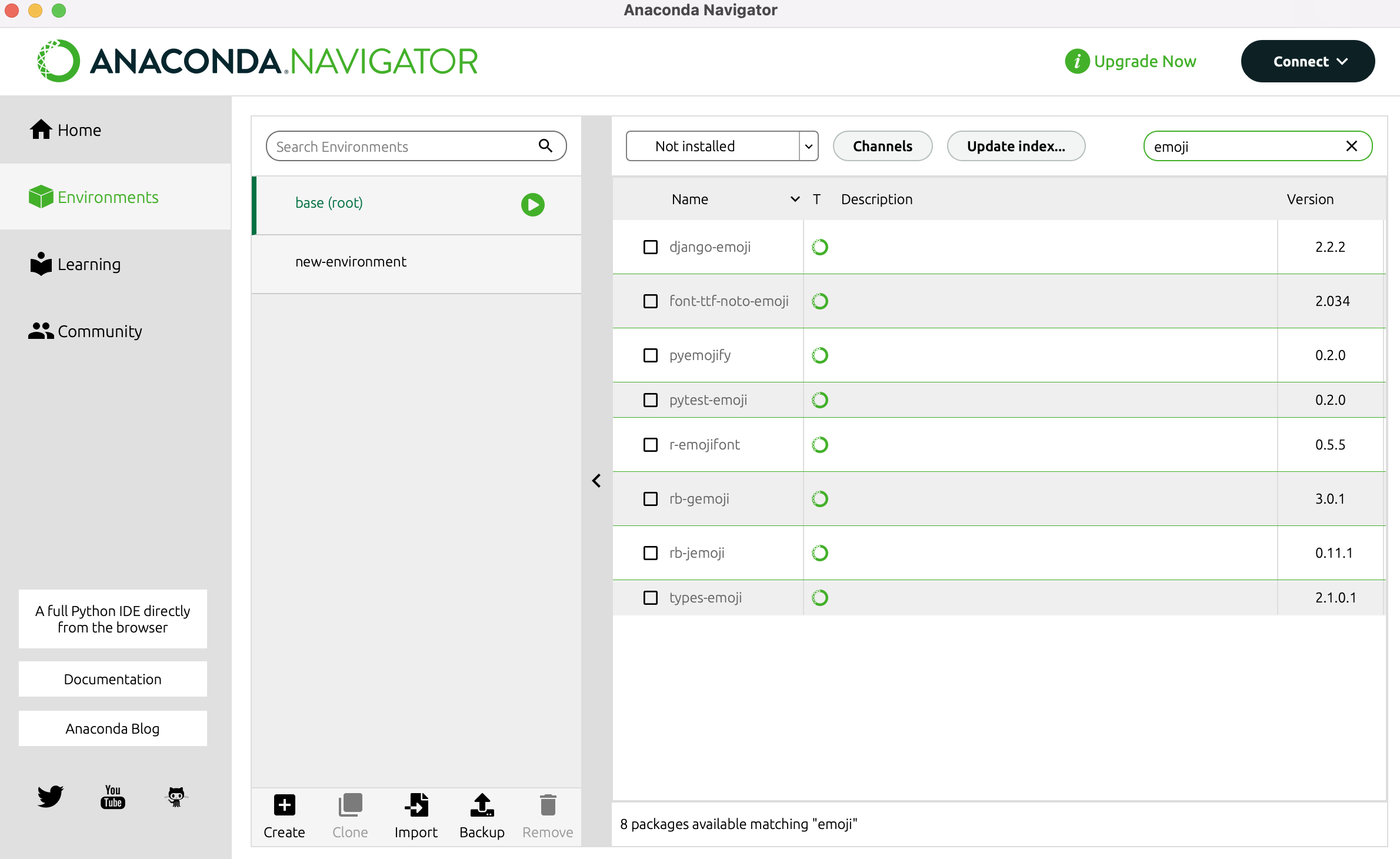This screenshot has width=1400, height=859.
Task: Click the Description column header
Action: [876, 199]
